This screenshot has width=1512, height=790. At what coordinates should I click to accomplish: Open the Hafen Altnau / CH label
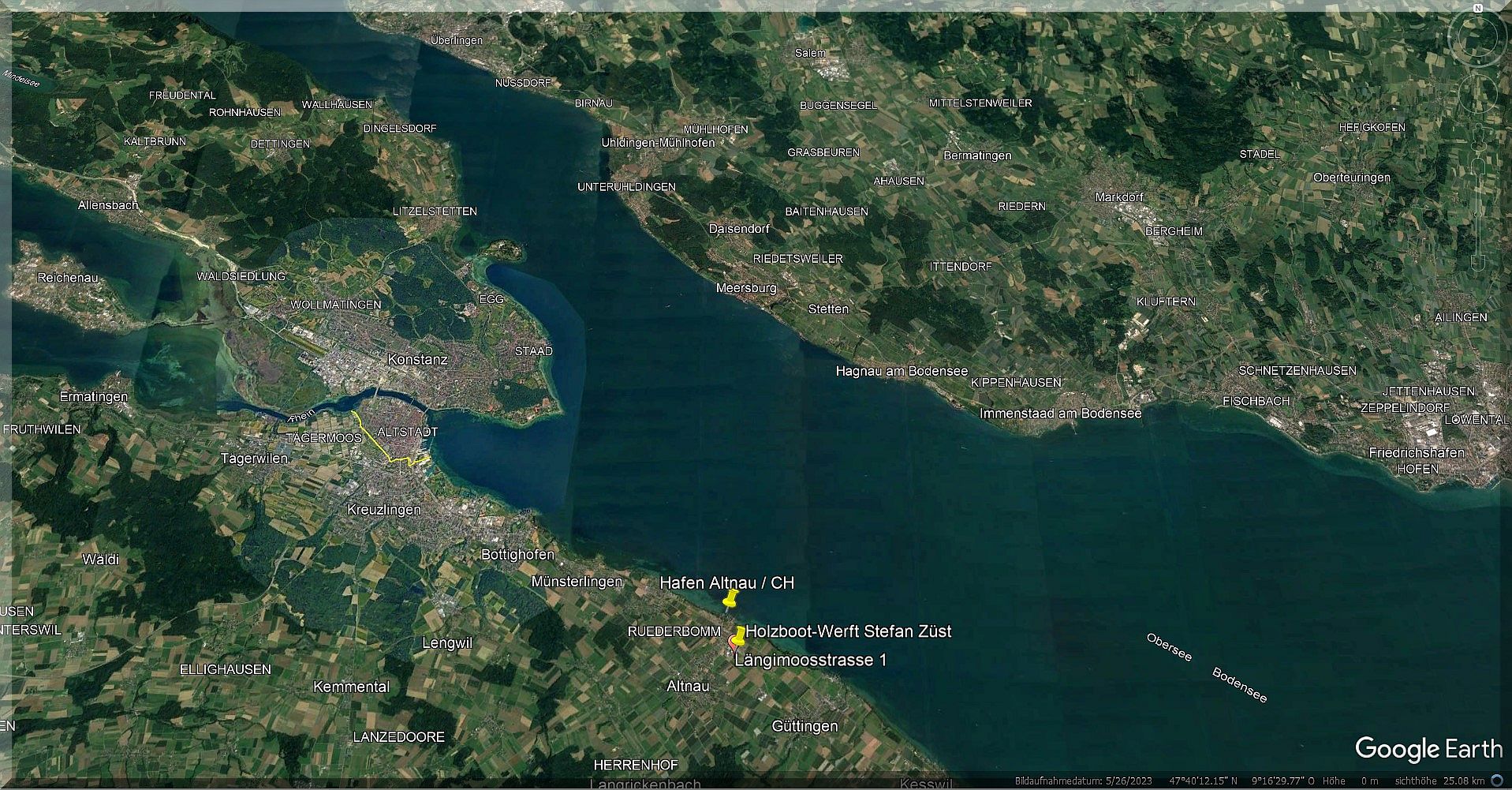click(726, 582)
